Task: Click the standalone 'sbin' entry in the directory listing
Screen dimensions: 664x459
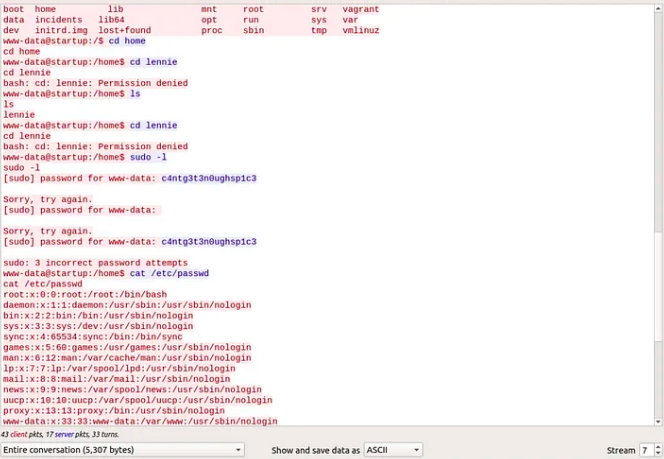Action: click(x=254, y=30)
